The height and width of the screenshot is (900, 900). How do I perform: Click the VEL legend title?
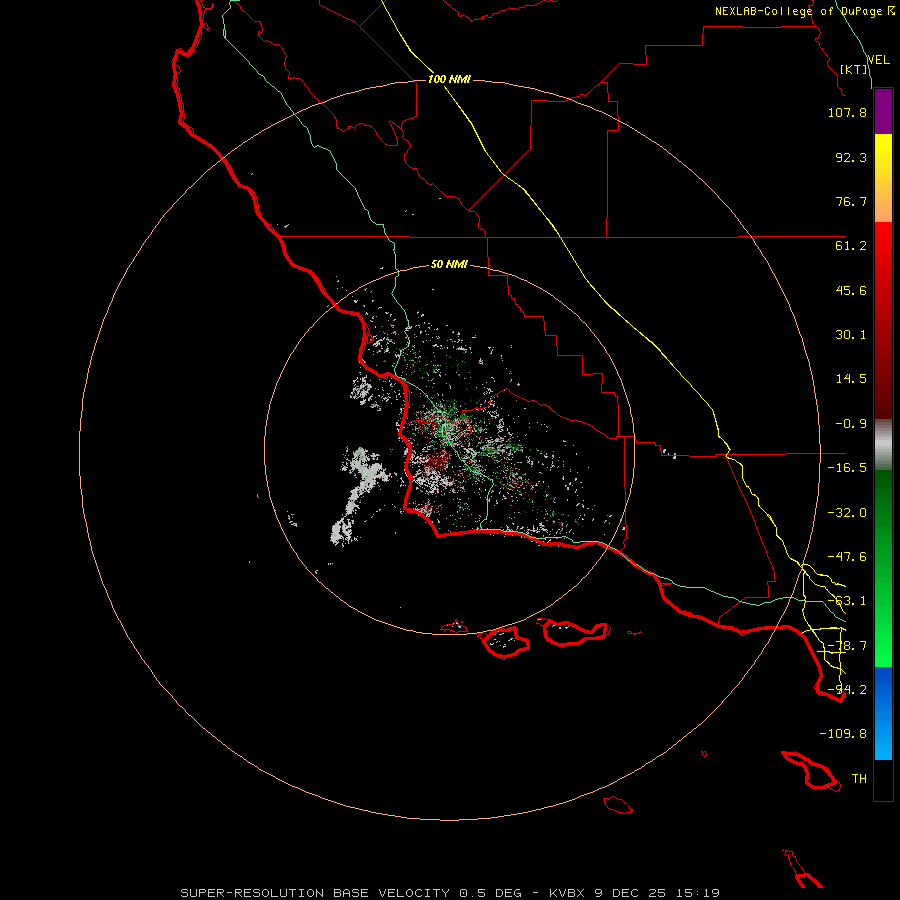tap(879, 60)
